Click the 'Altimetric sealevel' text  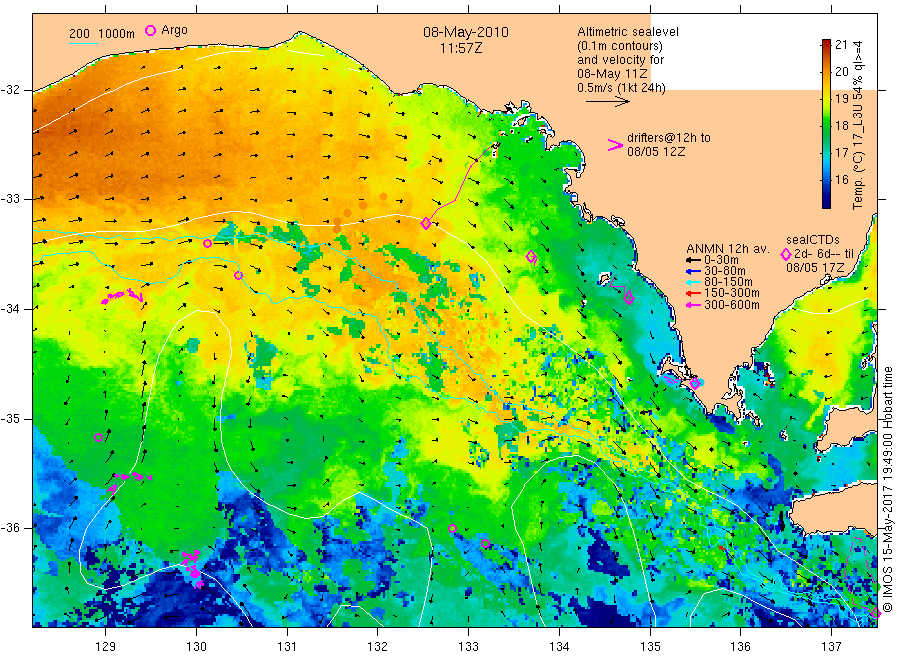(x=628, y=32)
